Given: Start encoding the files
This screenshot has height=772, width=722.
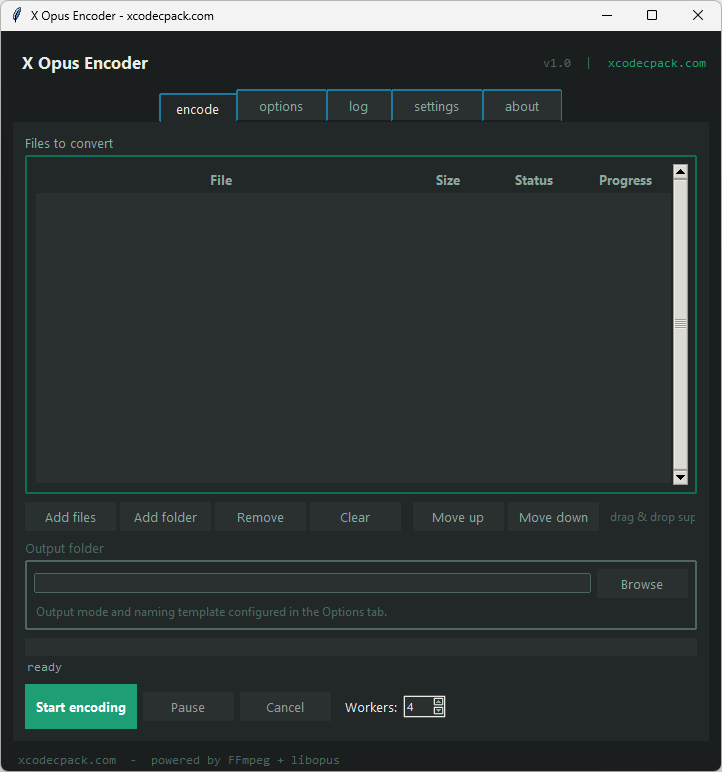Looking at the screenshot, I should pos(81,707).
